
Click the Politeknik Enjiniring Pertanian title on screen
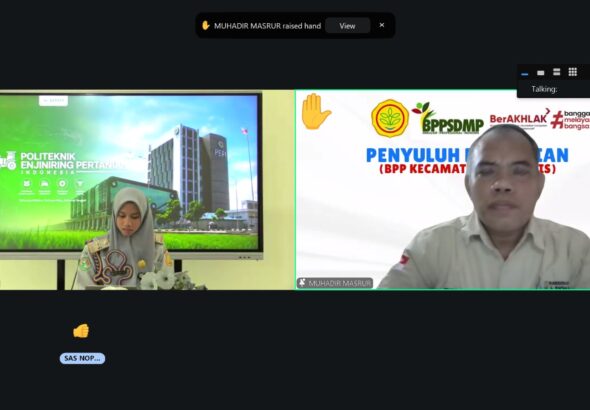pos(71,161)
